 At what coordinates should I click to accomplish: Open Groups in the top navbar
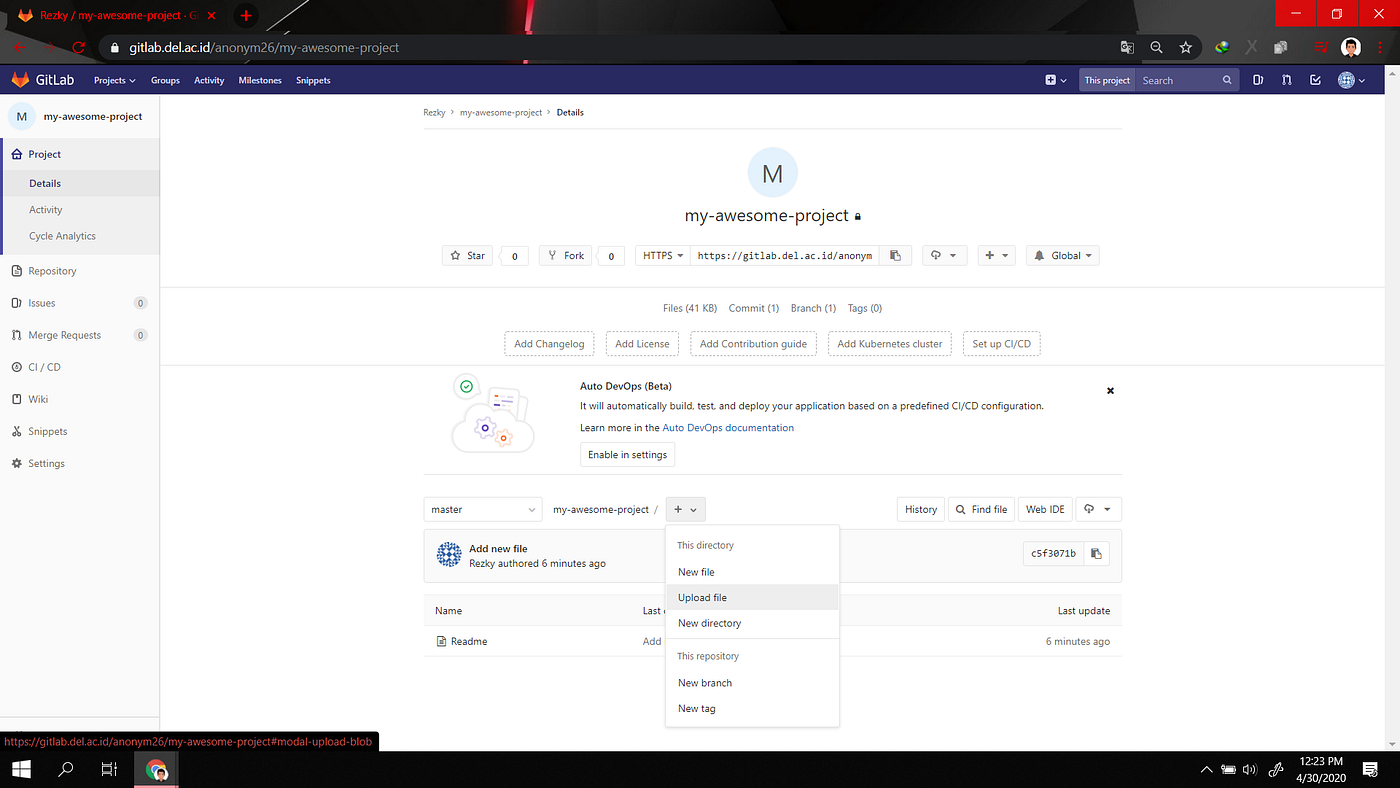(165, 80)
